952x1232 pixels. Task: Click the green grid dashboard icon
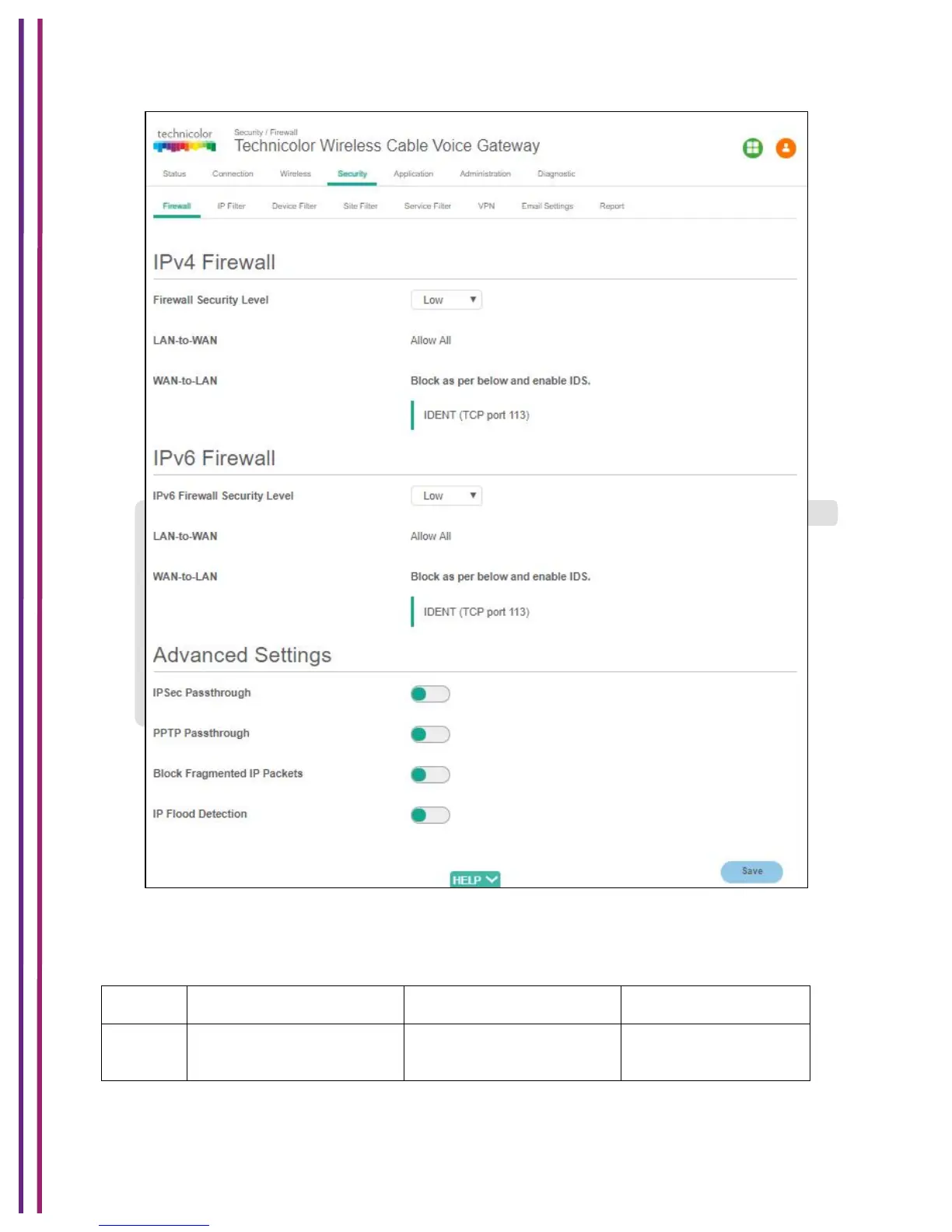[753, 148]
